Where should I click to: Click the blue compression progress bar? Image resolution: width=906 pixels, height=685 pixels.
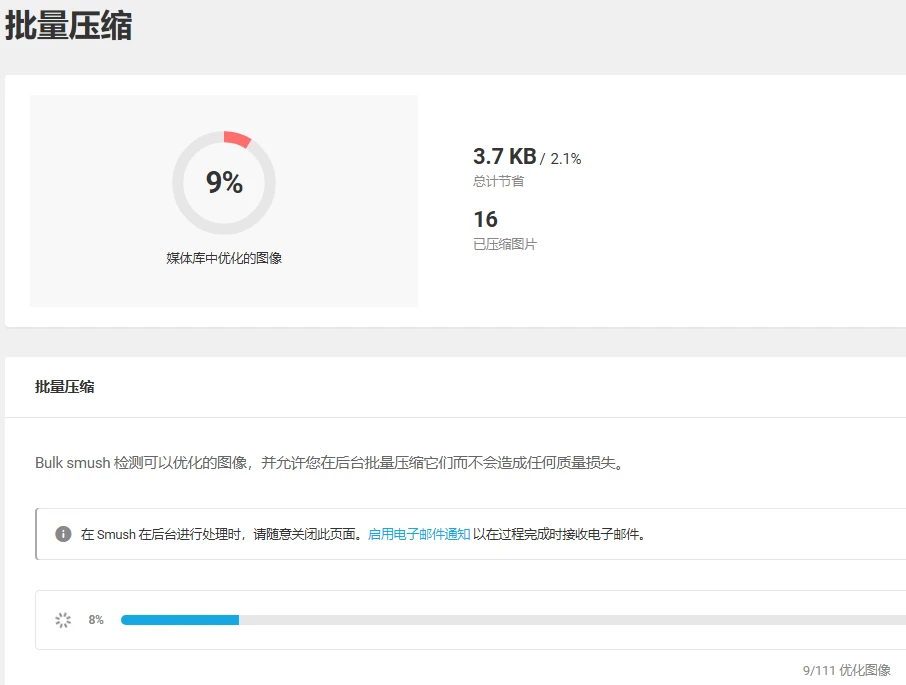click(180, 619)
